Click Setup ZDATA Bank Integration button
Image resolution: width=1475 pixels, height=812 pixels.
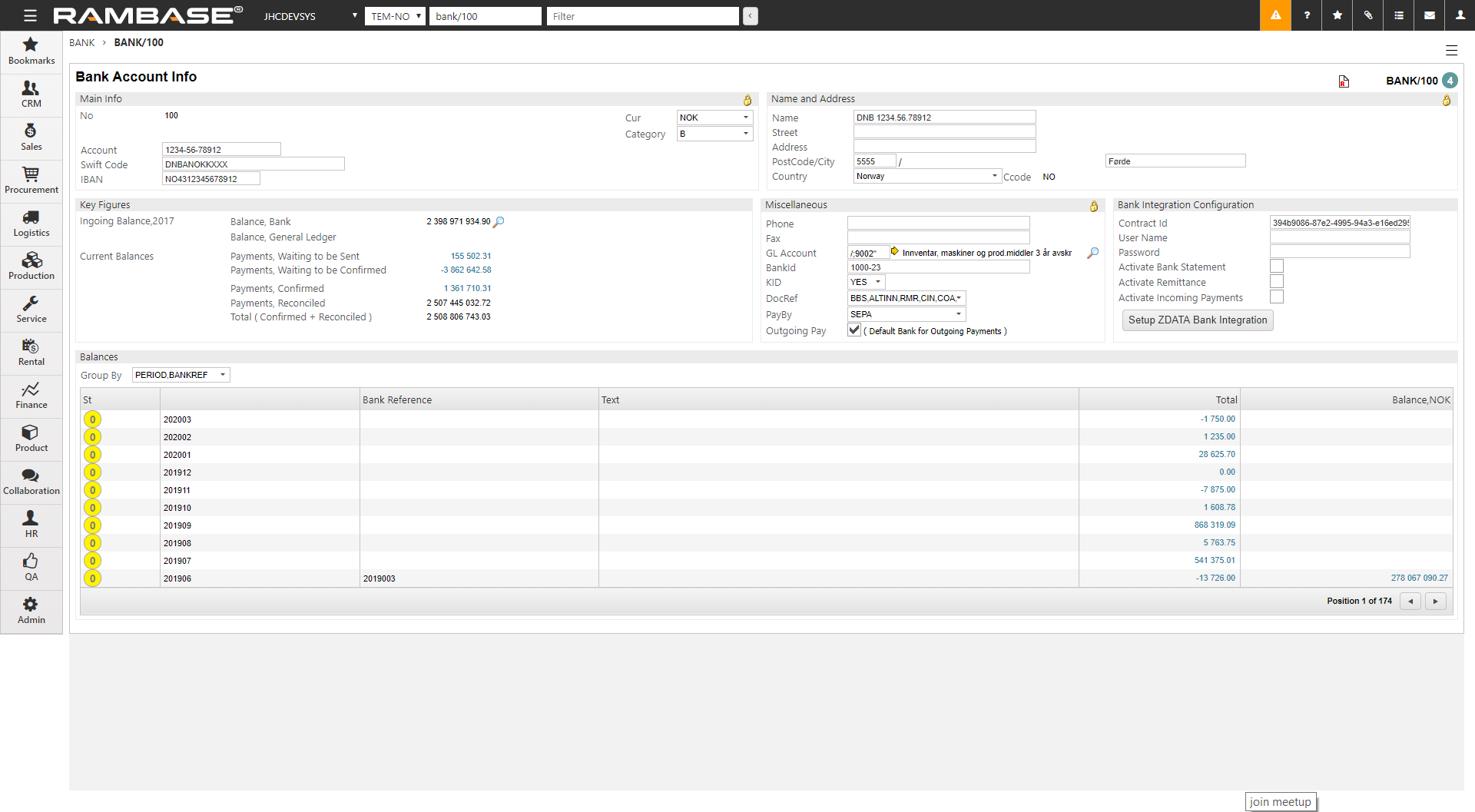[1198, 320]
